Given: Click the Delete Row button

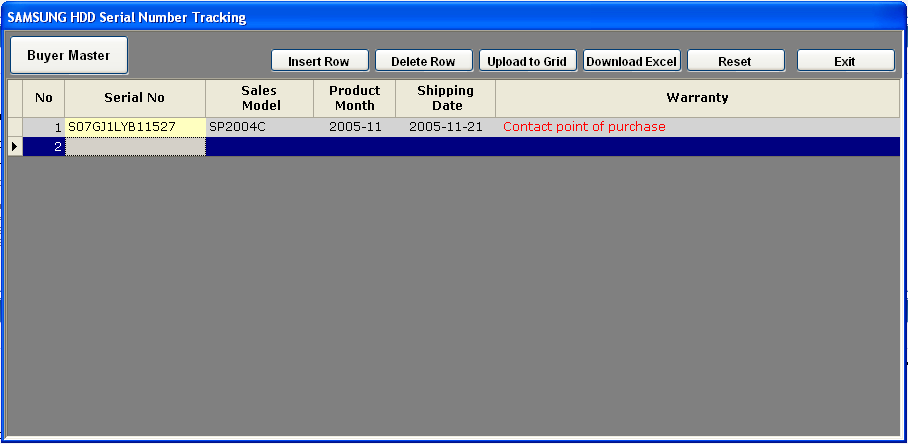Looking at the screenshot, I should (x=424, y=61).
